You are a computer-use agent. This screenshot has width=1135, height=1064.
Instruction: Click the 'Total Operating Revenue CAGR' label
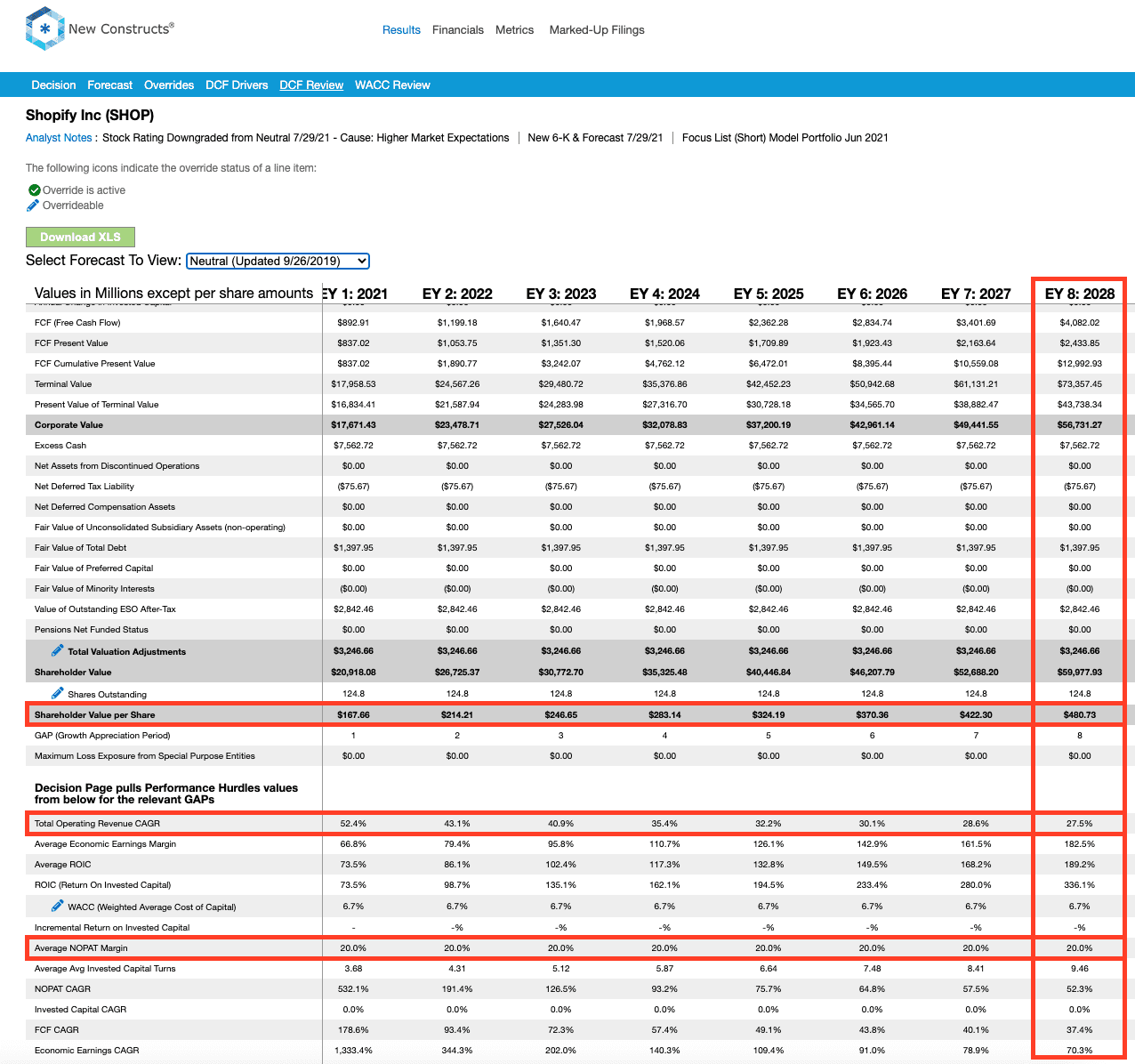(x=98, y=824)
